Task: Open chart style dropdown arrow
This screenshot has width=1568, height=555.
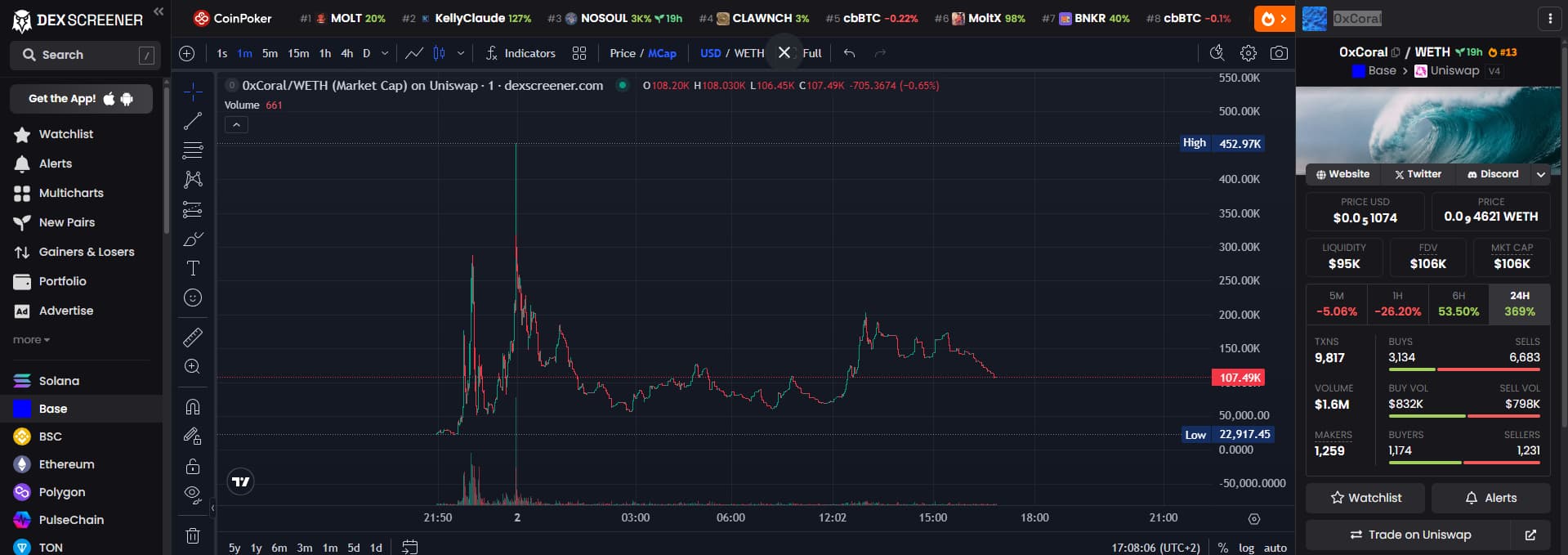Action: pyautogui.click(x=460, y=53)
